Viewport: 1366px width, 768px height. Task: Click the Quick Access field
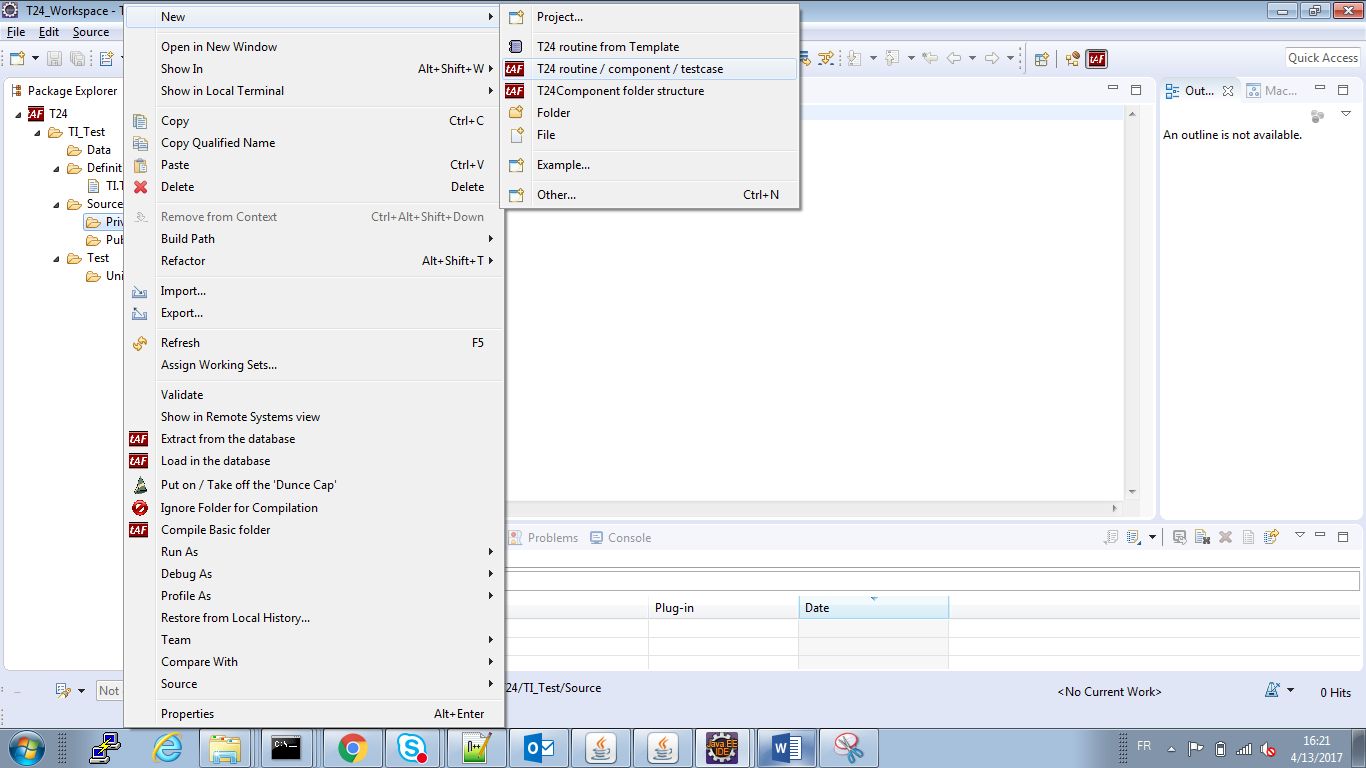(1322, 58)
